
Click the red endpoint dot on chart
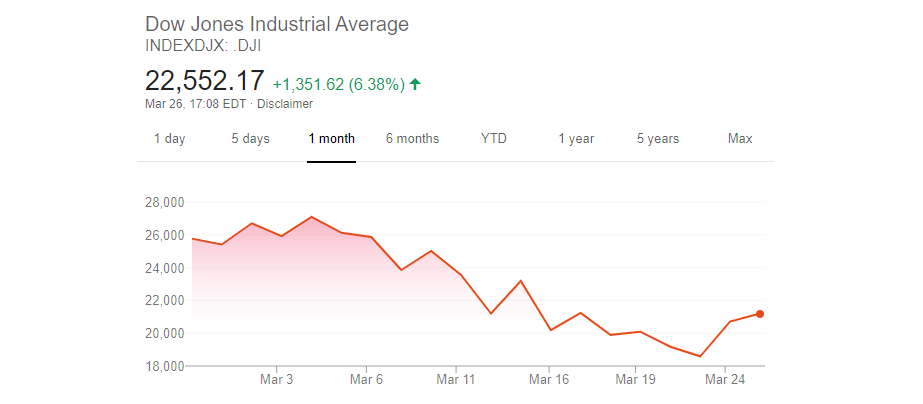[760, 314]
